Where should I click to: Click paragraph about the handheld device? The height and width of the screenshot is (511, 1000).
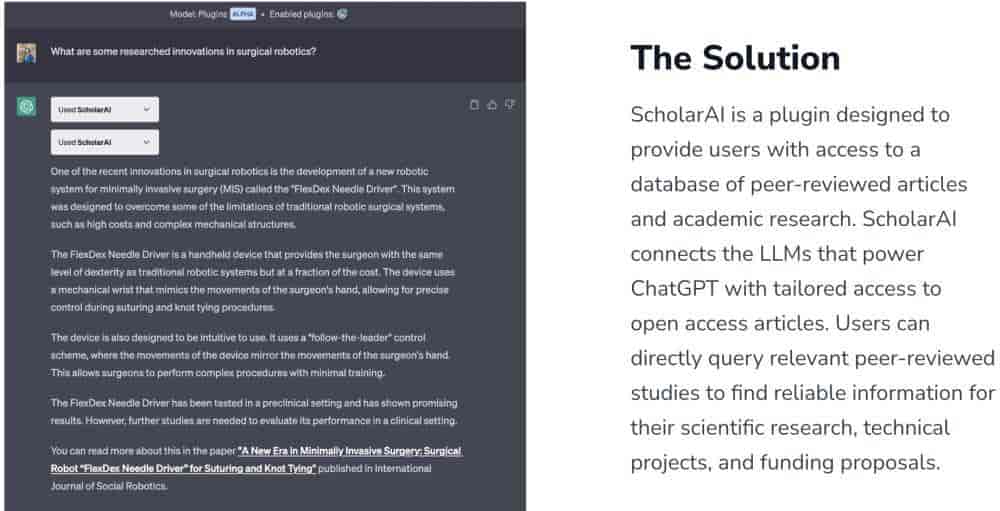pos(250,281)
